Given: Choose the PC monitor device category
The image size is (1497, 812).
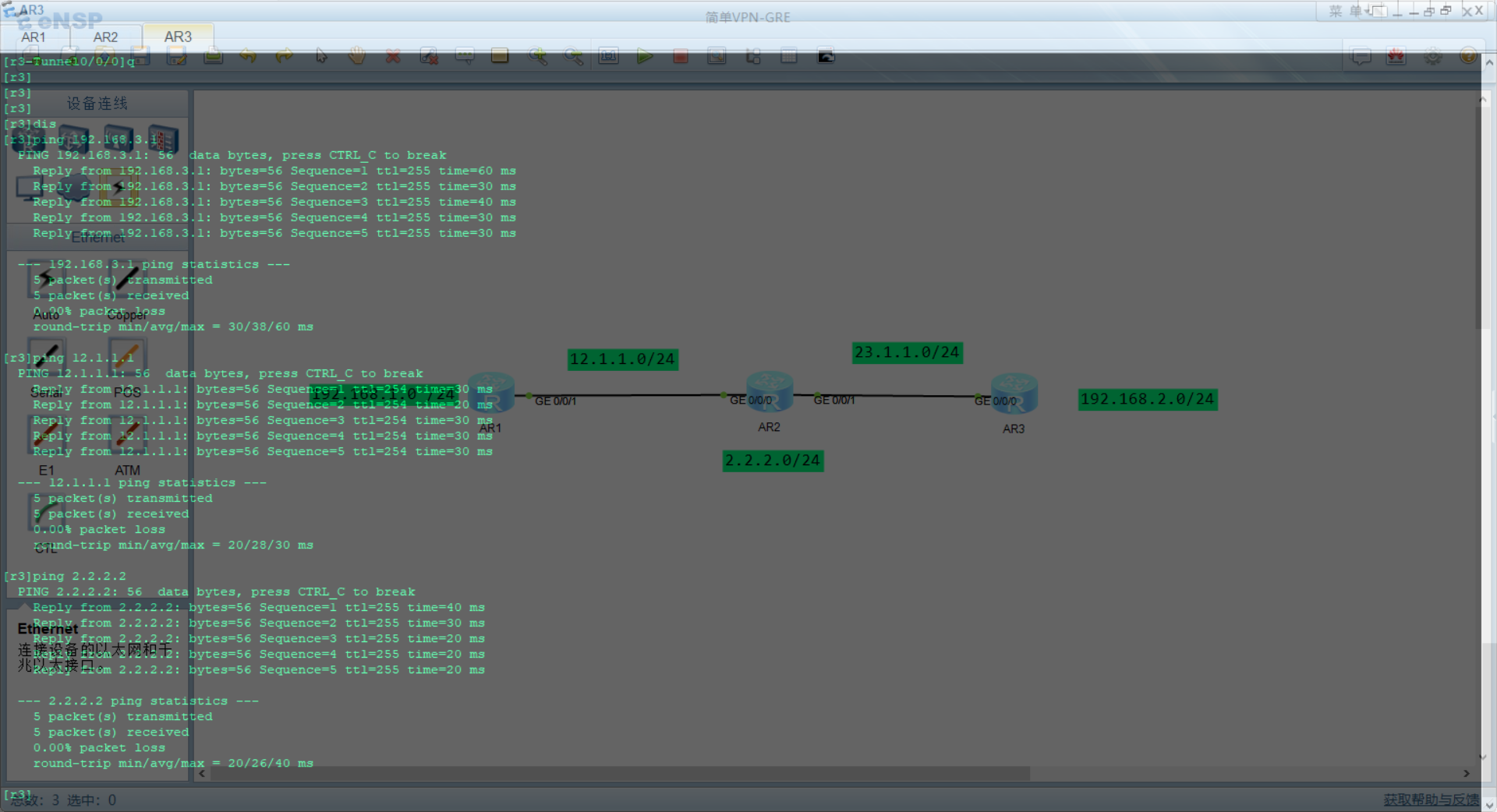Looking at the screenshot, I should click(x=30, y=188).
